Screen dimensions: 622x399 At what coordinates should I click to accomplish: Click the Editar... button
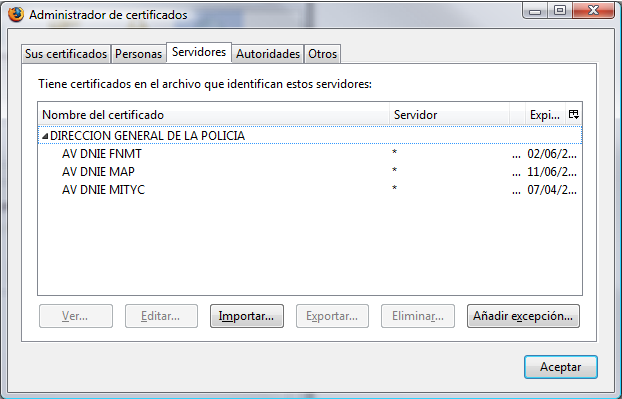coord(161,316)
